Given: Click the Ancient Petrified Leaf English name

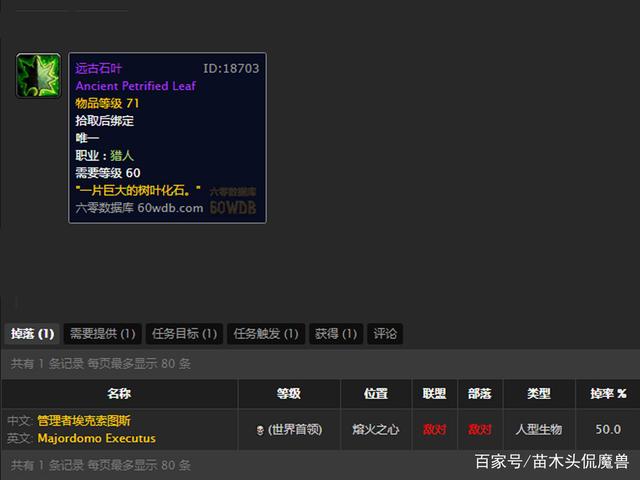Looking at the screenshot, I should 136,86.
